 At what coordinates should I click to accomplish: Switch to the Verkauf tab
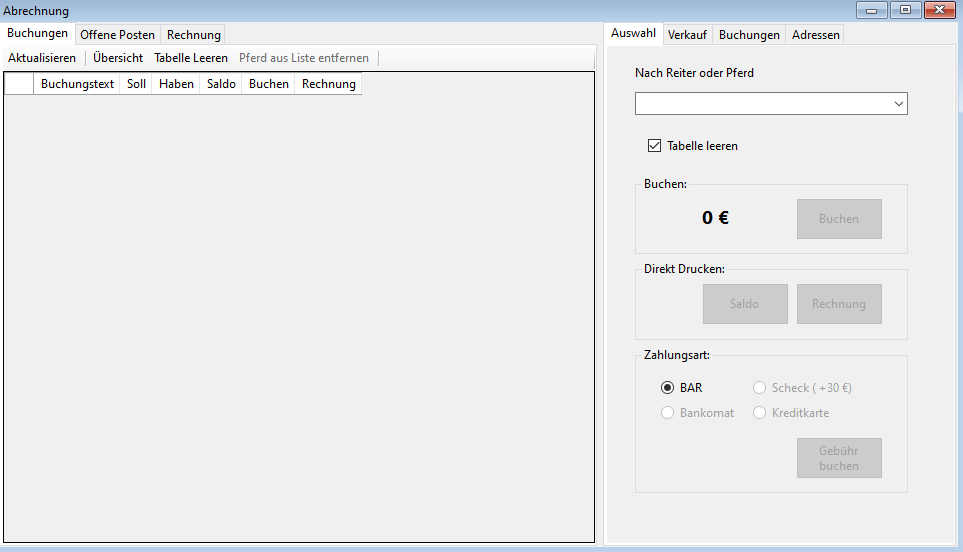[687, 35]
